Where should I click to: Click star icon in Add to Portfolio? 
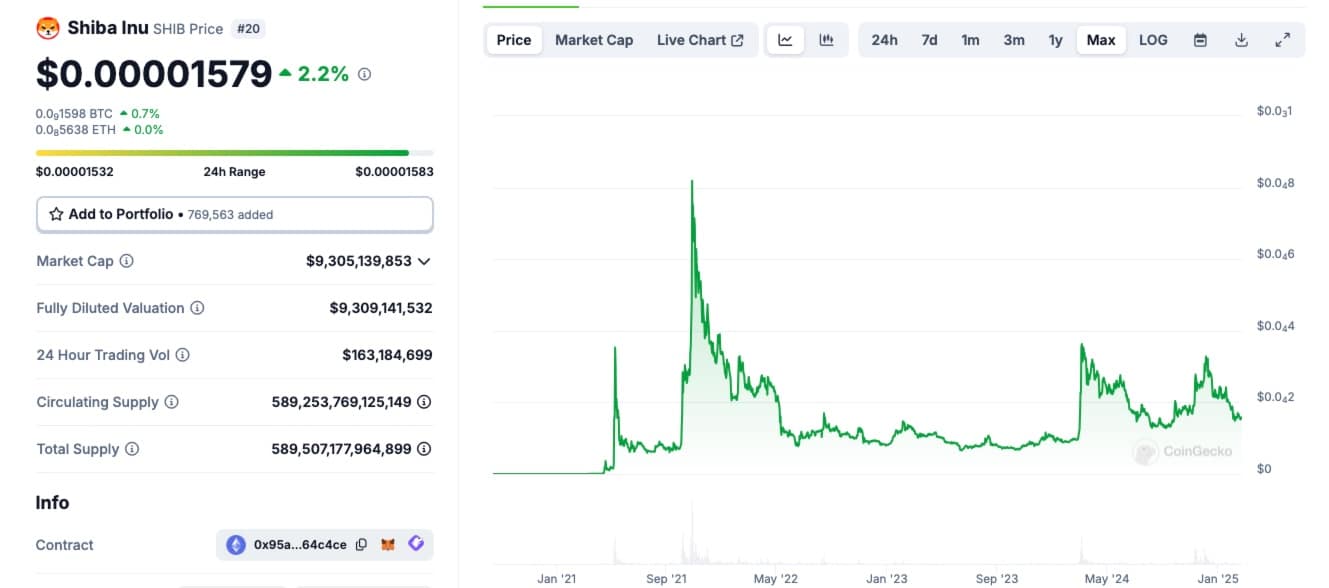(x=56, y=214)
